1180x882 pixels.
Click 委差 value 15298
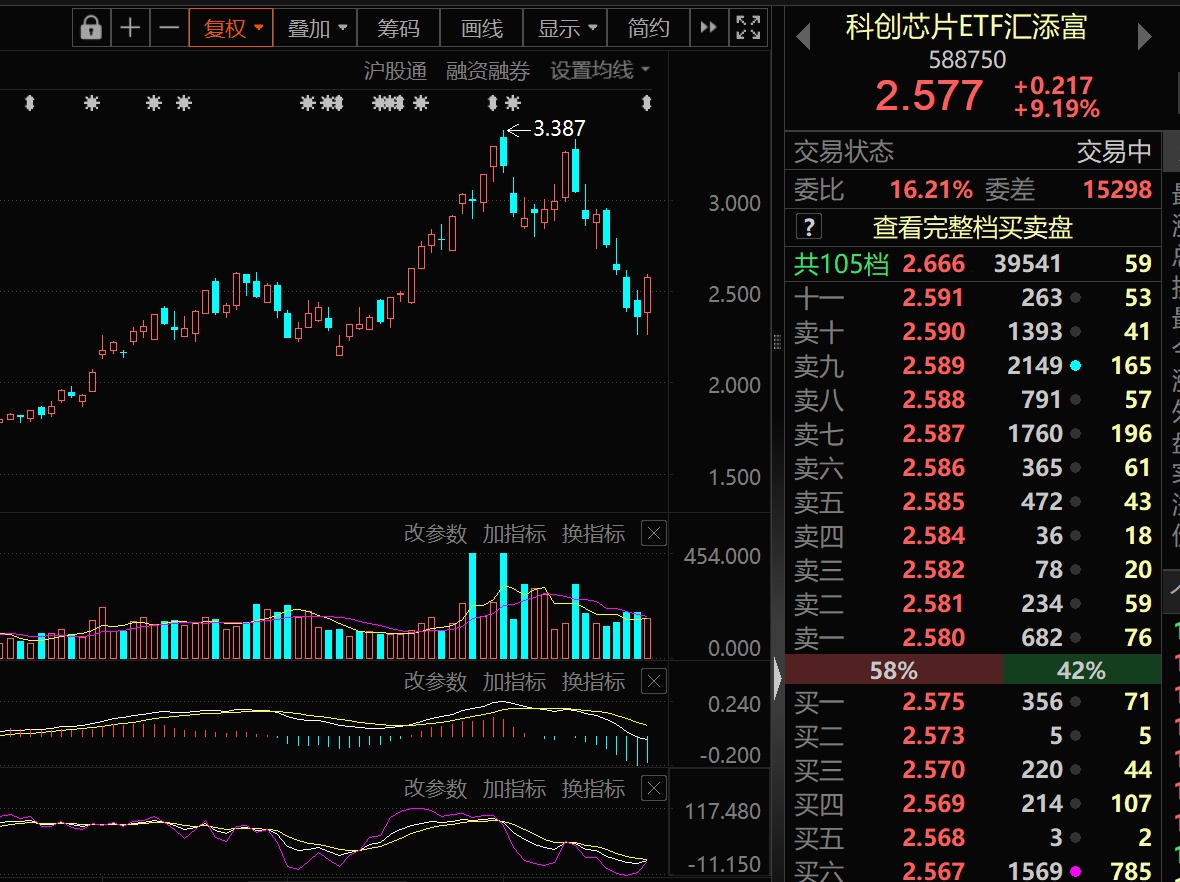pyautogui.click(x=1117, y=190)
